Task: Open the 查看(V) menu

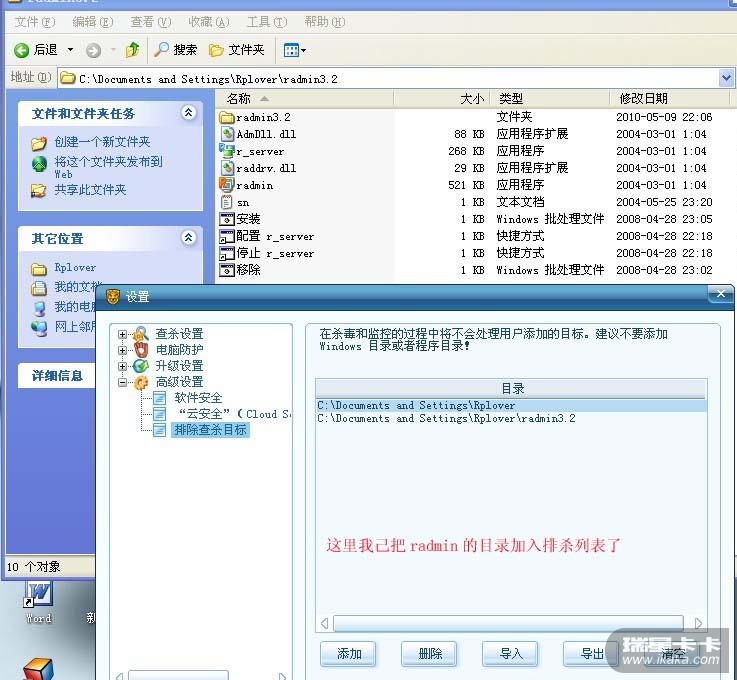Action: tap(150, 22)
